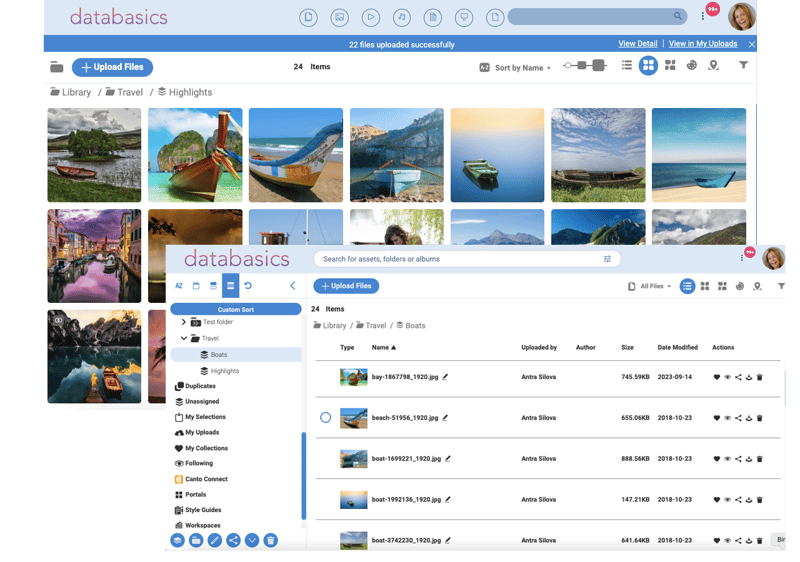Select the circle checkbox for beach-51956_1920.jpg
Image resolution: width=800 pixels, height=562 pixels.
tap(325, 417)
